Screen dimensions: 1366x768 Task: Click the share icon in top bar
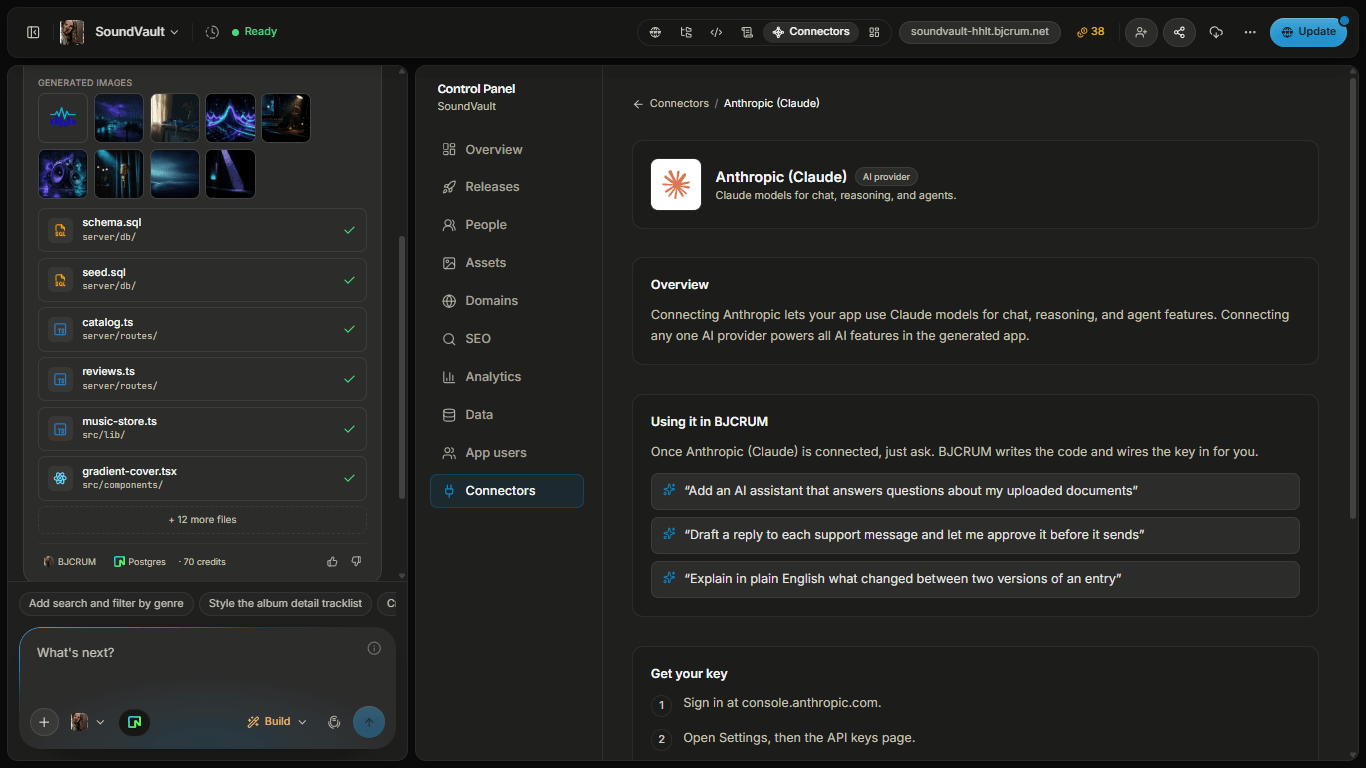tap(1179, 32)
